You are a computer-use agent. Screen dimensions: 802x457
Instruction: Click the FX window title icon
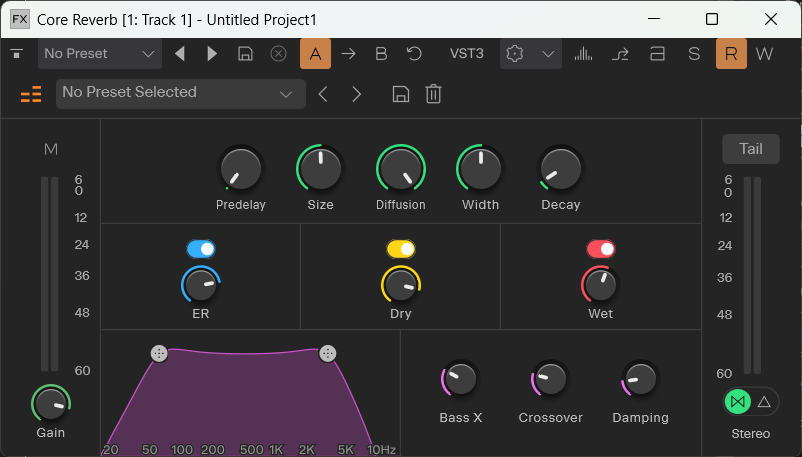click(x=20, y=19)
